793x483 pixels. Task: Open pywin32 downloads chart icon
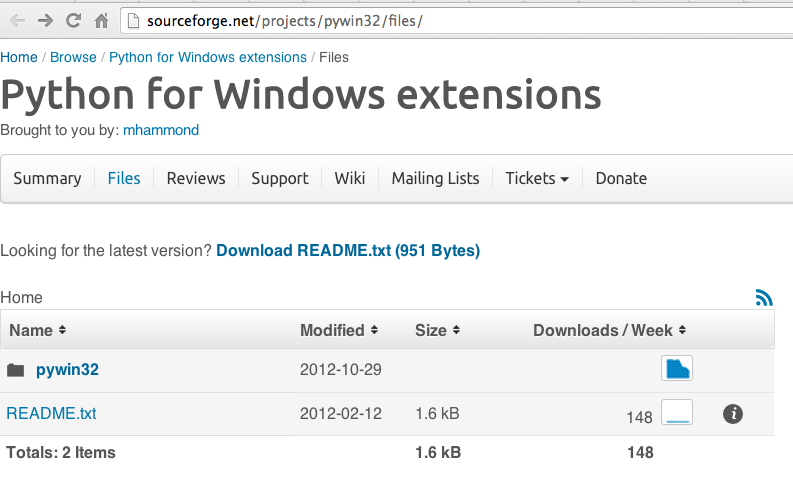coord(677,369)
